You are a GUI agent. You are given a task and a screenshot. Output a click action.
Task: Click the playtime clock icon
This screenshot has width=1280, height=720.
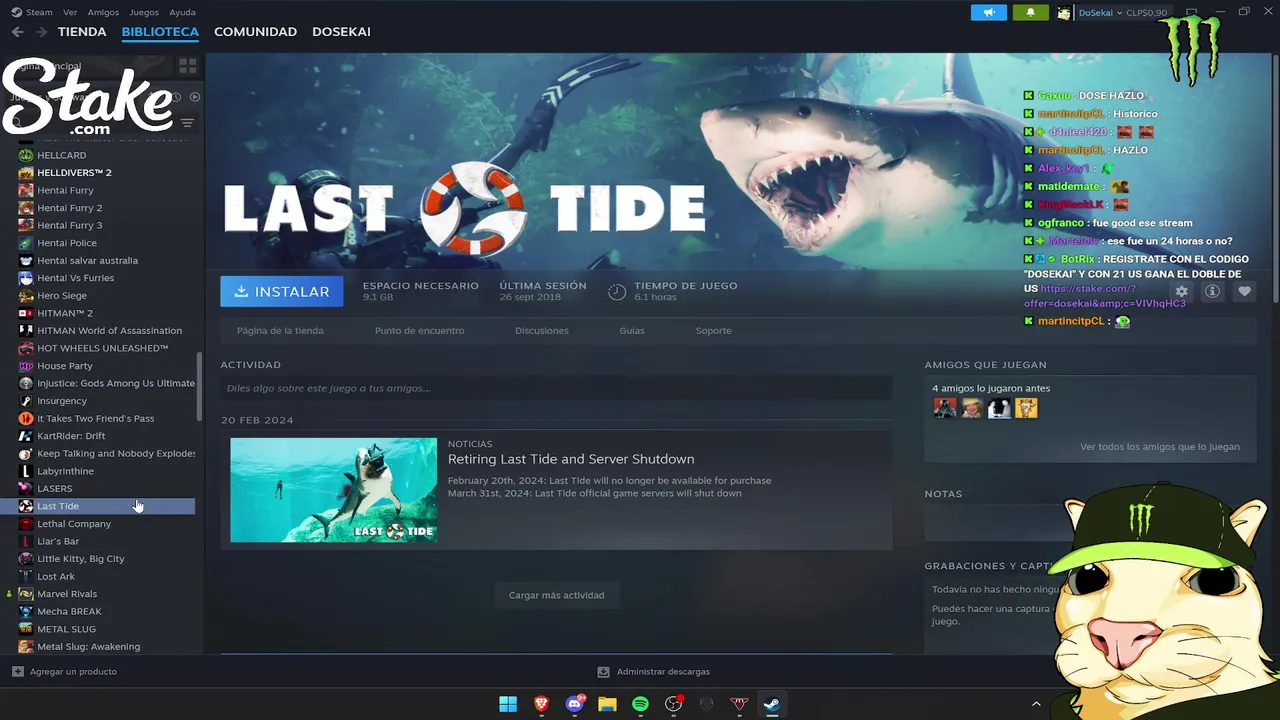[617, 291]
